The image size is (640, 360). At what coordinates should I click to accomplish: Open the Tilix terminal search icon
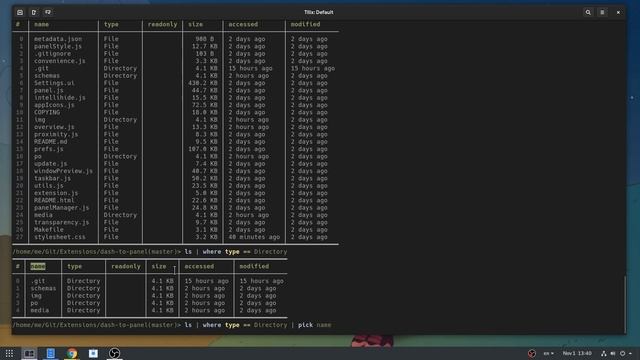[588, 12]
